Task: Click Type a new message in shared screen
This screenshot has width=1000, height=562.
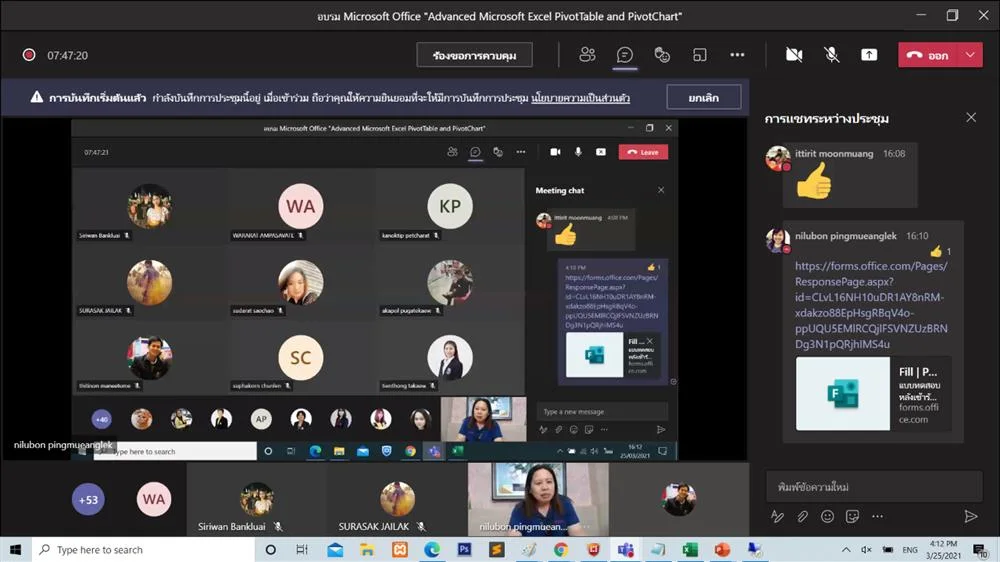Action: click(602, 411)
